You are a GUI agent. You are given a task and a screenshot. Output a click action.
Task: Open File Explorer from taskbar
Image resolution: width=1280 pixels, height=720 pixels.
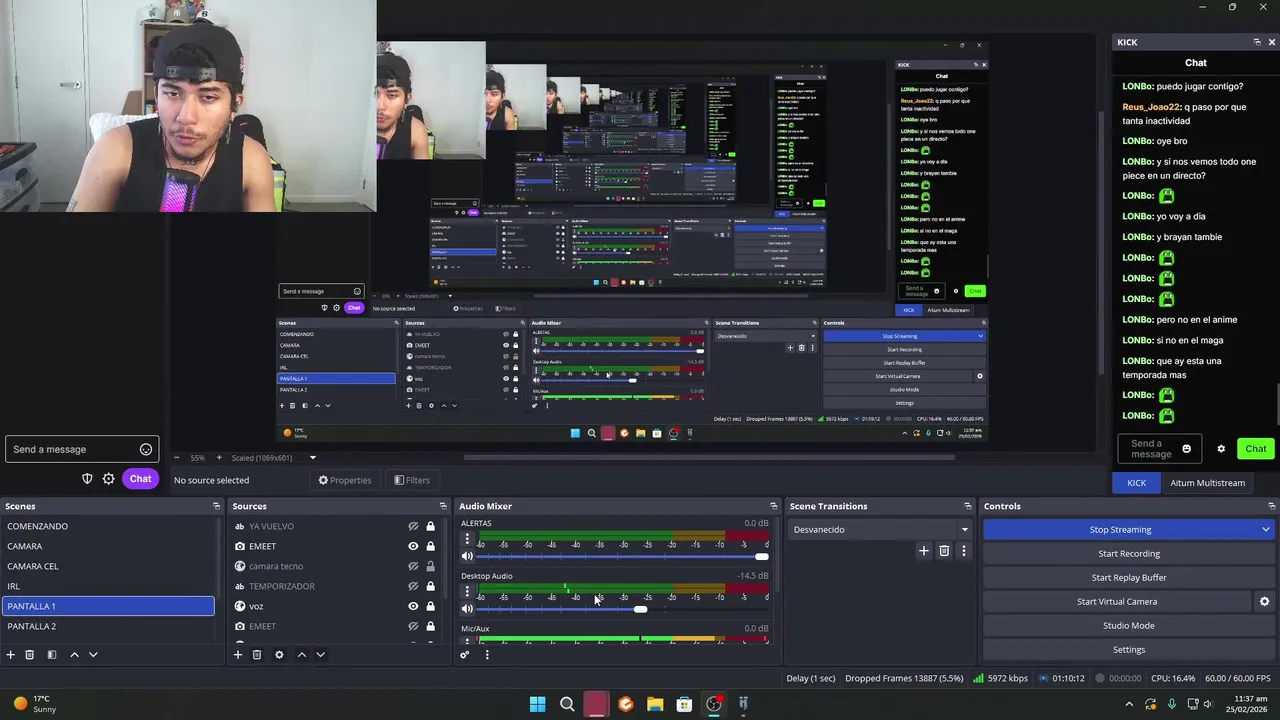[x=655, y=704]
